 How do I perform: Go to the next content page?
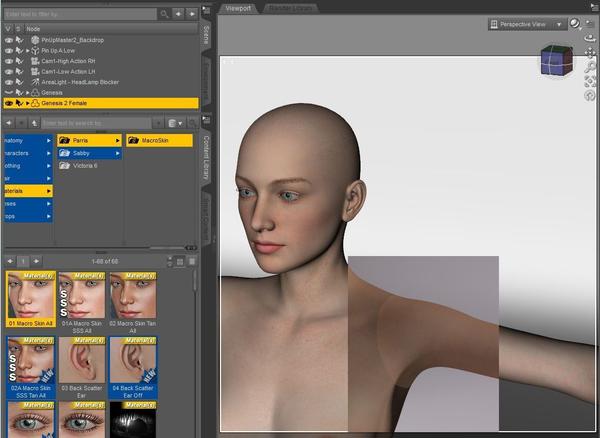coord(36,262)
